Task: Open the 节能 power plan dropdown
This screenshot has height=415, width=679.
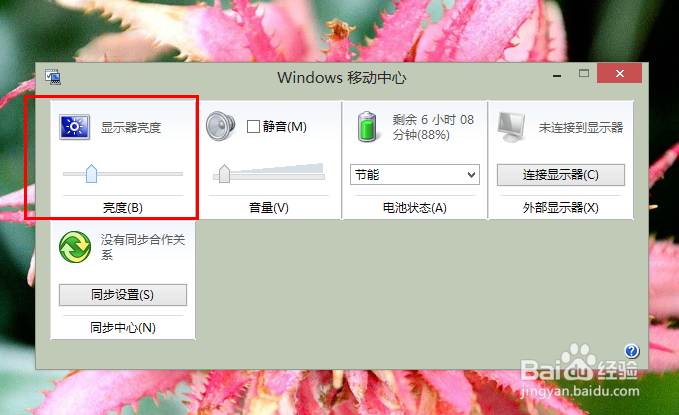Action: pyautogui.click(x=414, y=175)
